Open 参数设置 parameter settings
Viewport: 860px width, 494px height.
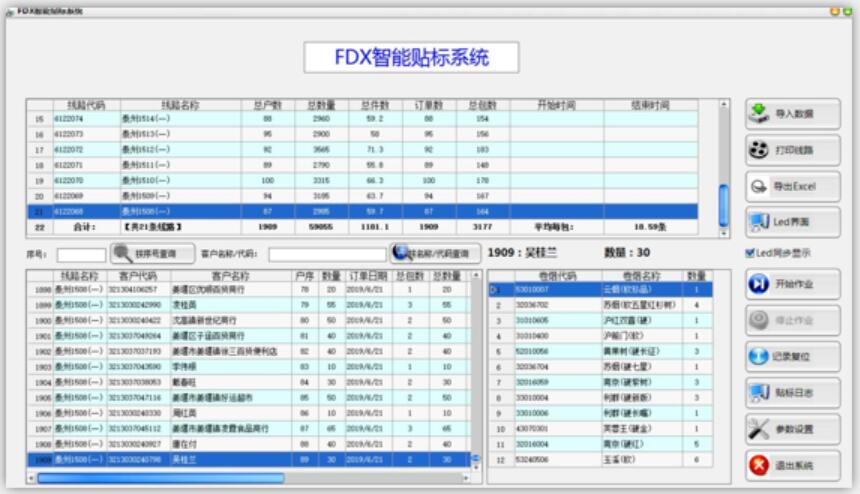(793, 429)
